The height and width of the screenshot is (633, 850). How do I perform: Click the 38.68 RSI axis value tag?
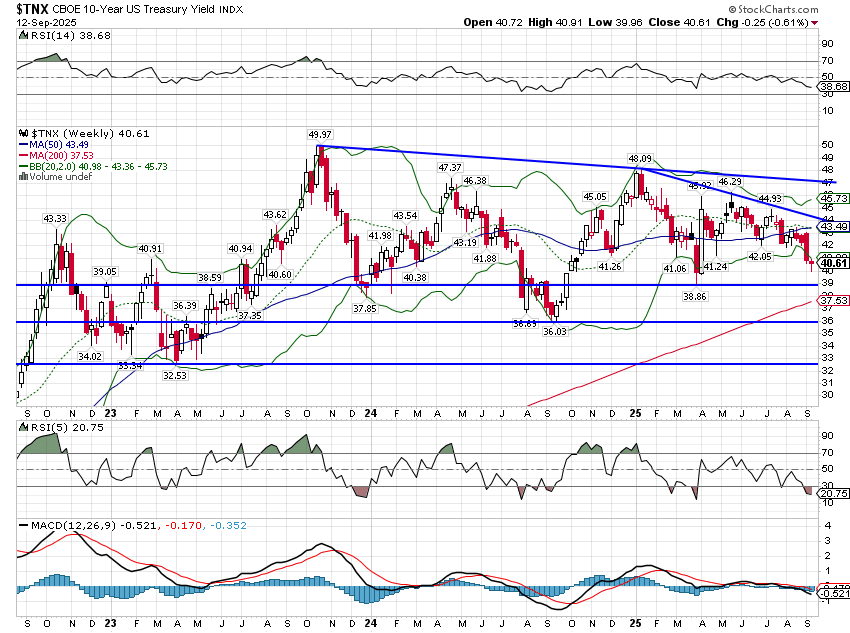coord(833,87)
